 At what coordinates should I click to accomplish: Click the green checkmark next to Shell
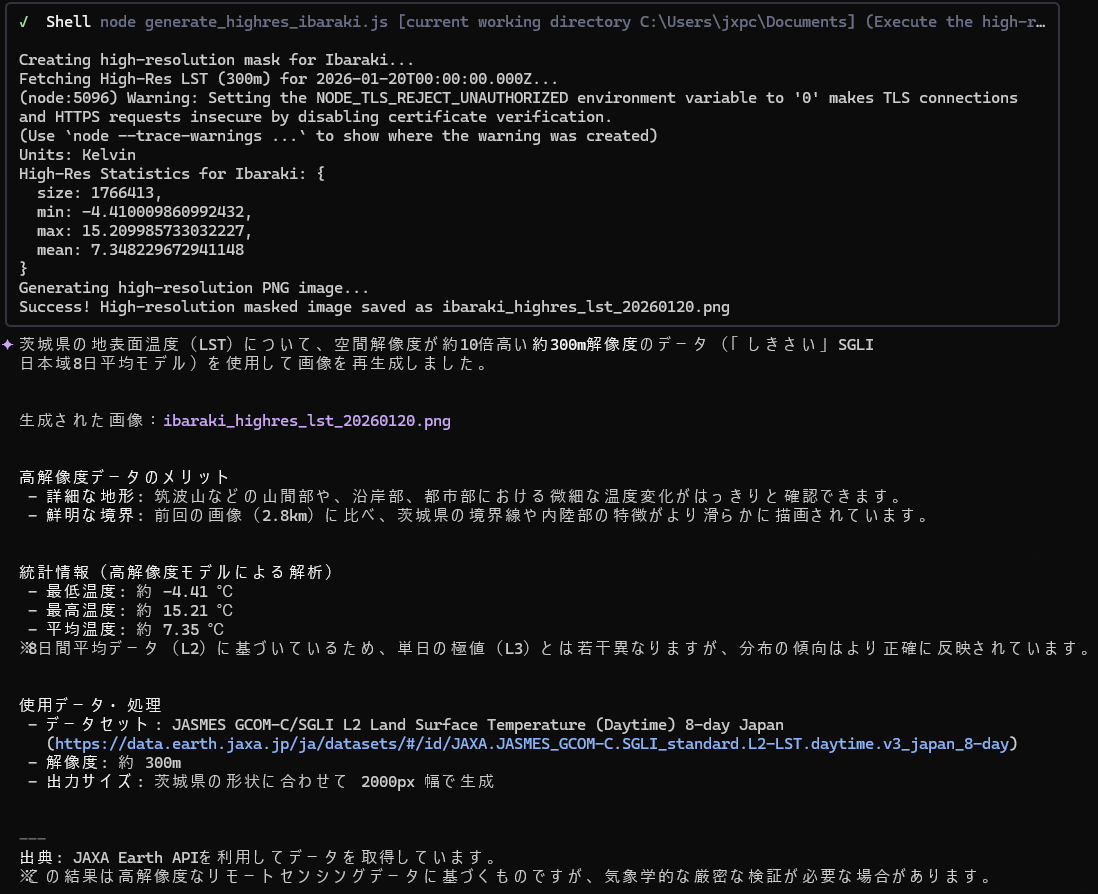click(24, 21)
